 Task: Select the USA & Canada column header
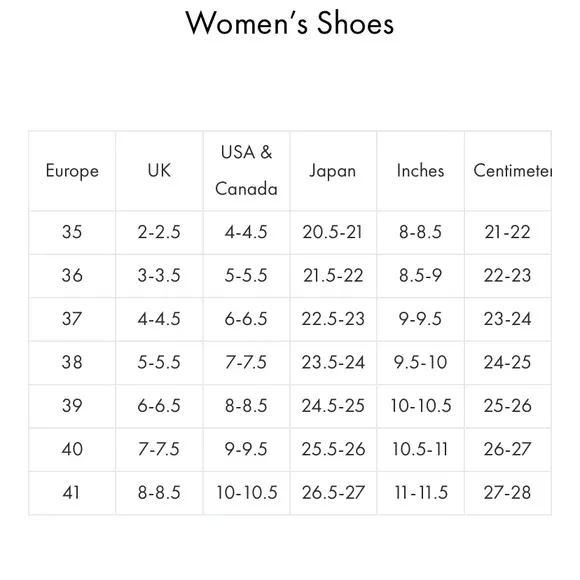click(246, 171)
